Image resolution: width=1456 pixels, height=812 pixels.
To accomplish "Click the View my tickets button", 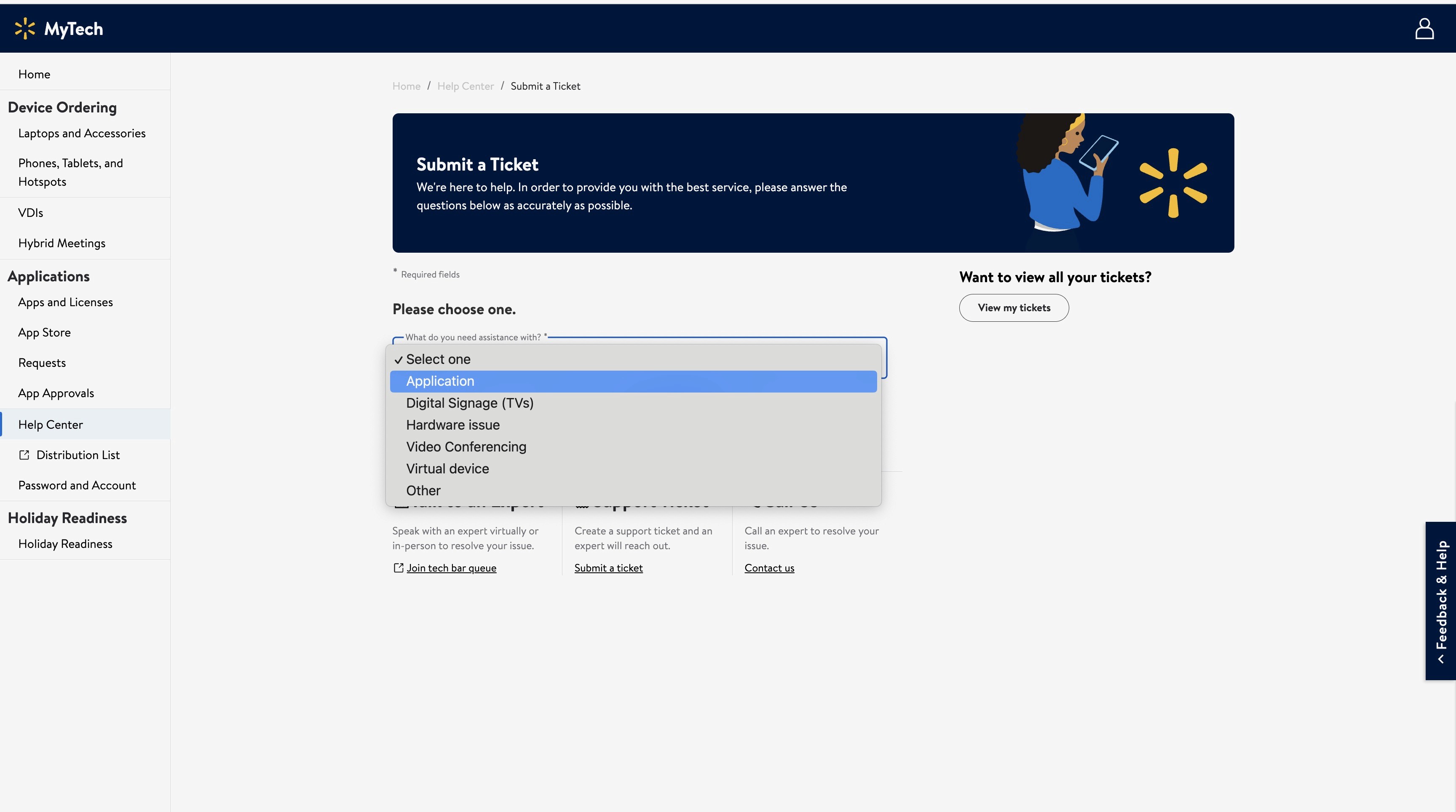I will coord(1014,308).
